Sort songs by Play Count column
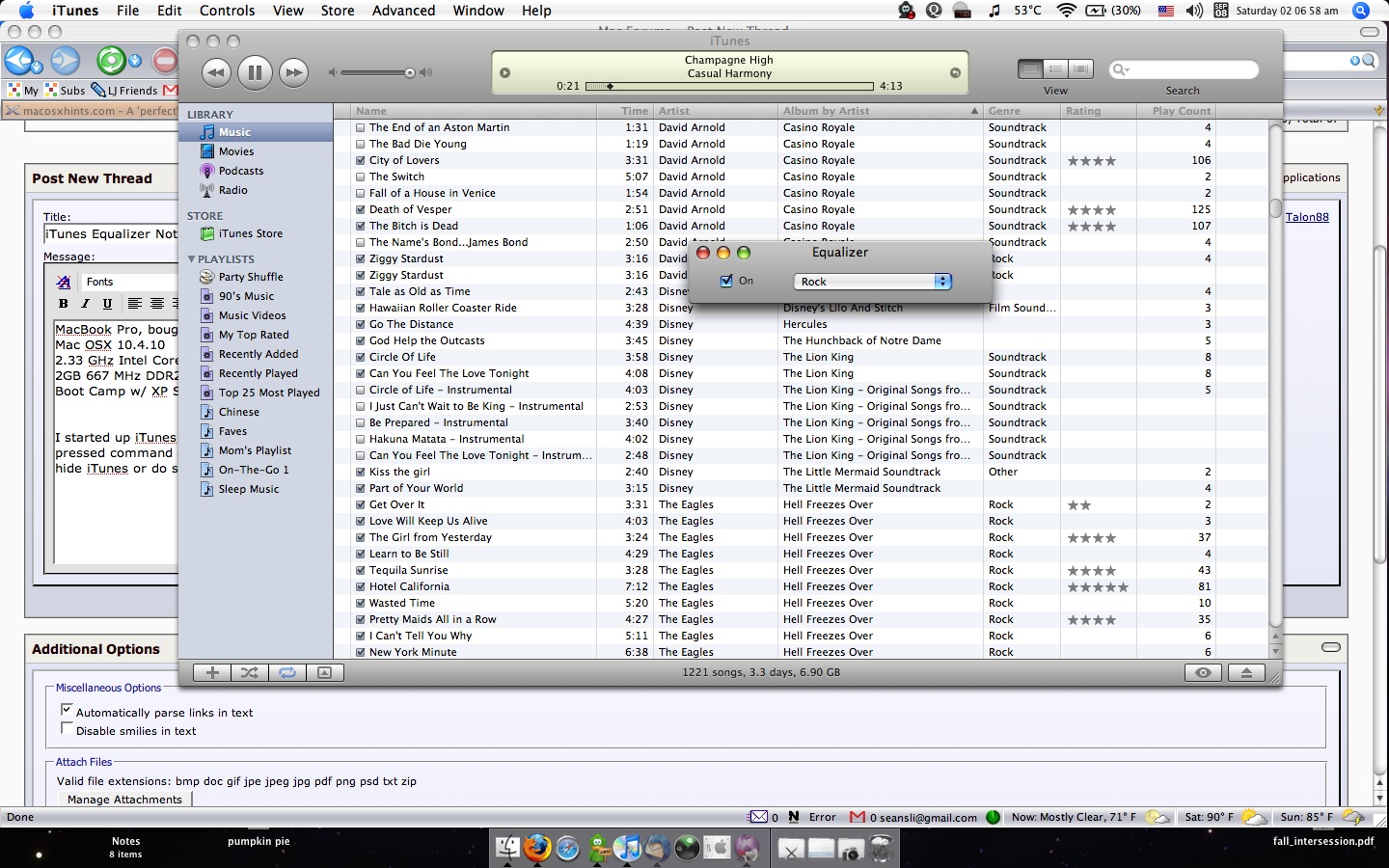This screenshot has height=868, width=1389. 1175,111
